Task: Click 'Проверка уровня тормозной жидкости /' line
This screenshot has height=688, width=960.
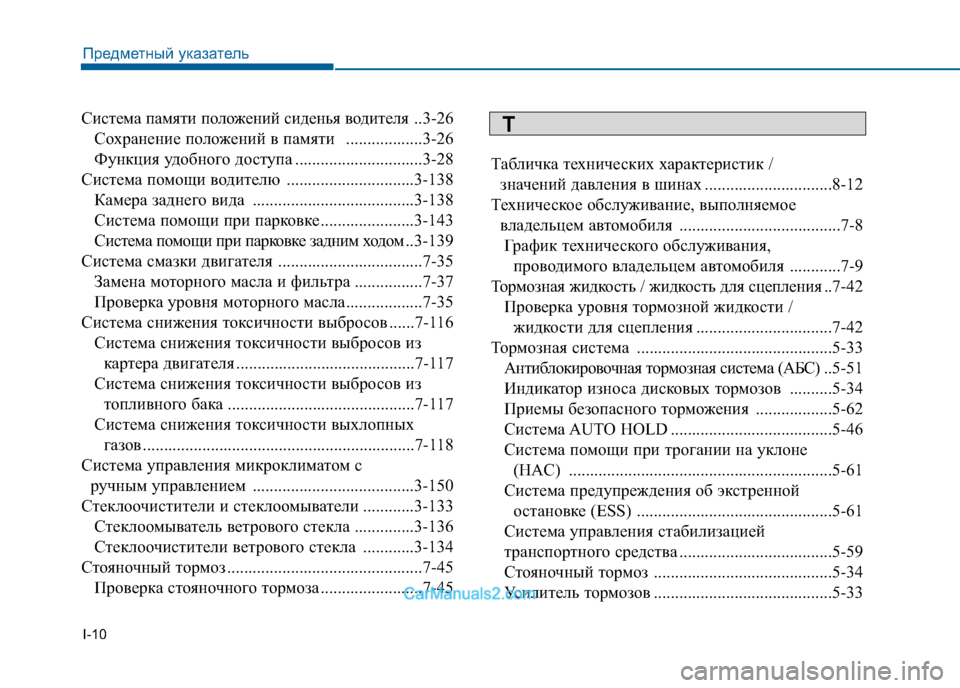Action: (x=648, y=307)
